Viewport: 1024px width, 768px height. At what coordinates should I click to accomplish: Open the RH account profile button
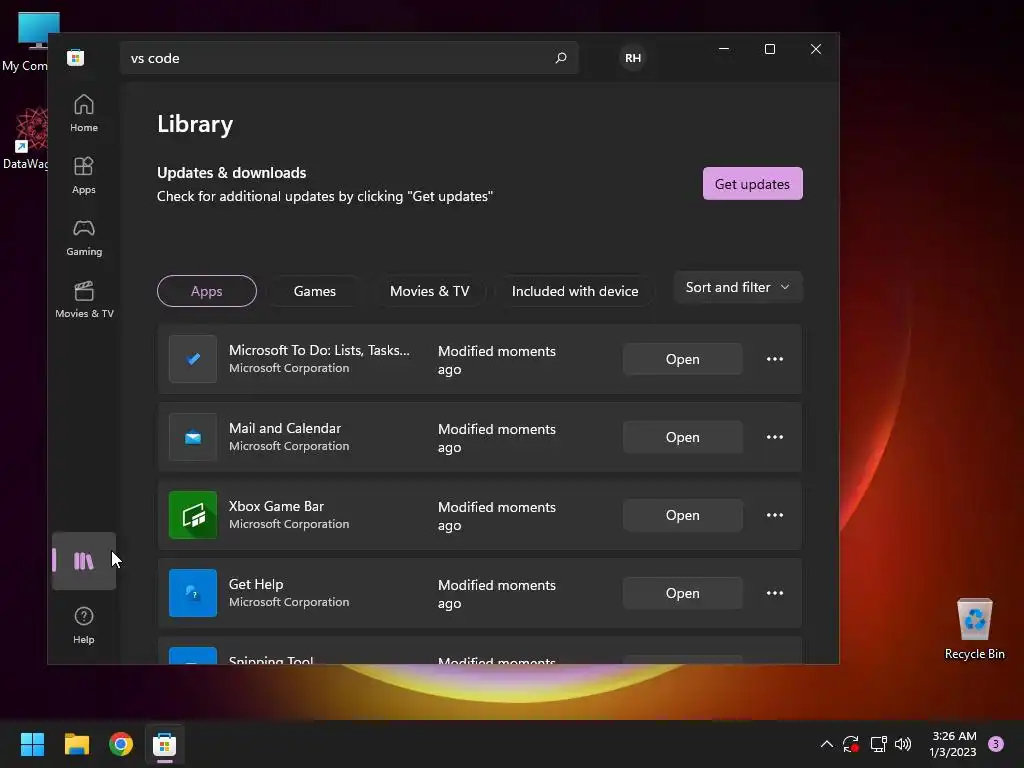pos(632,57)
